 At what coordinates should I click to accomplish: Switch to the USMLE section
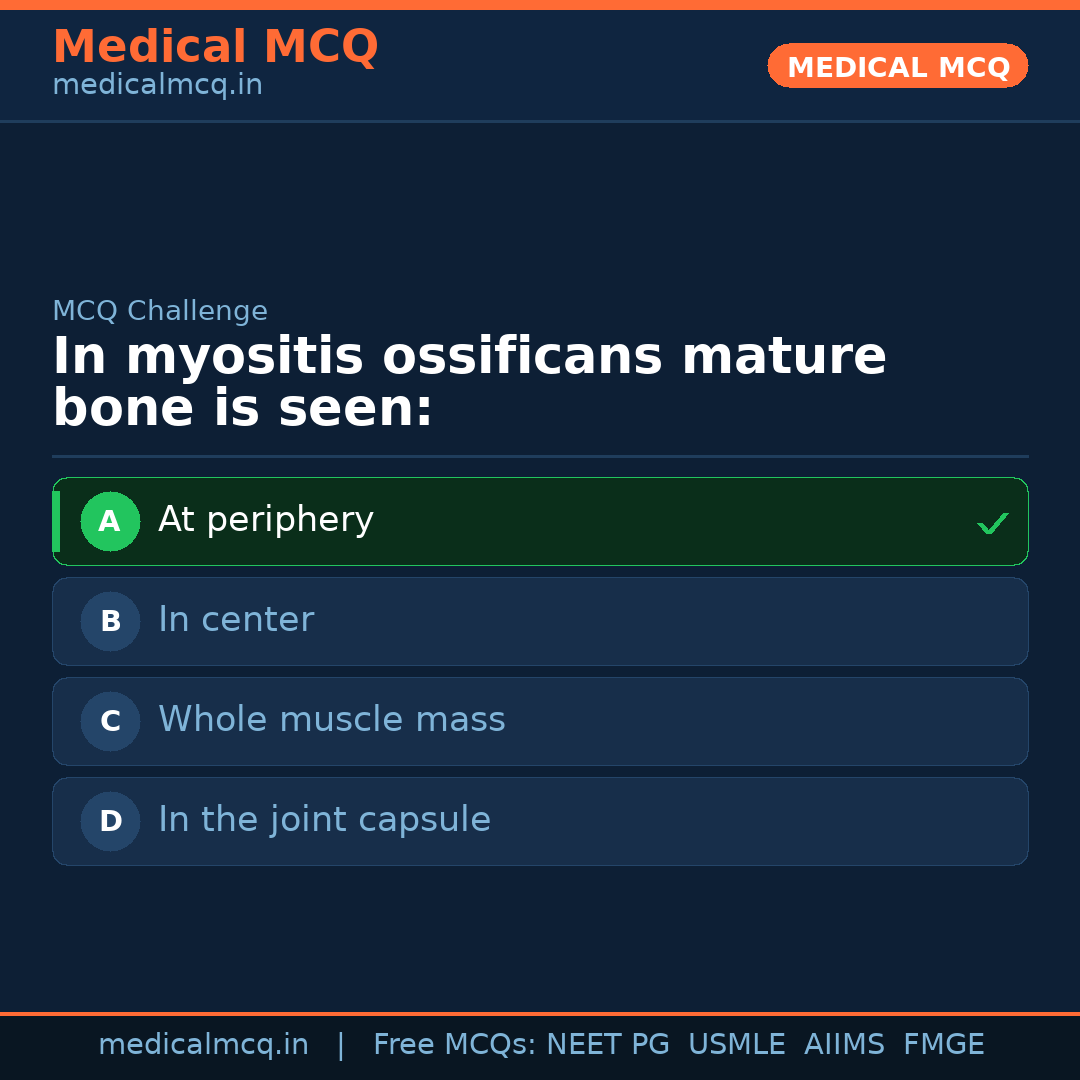(737, 1043)
